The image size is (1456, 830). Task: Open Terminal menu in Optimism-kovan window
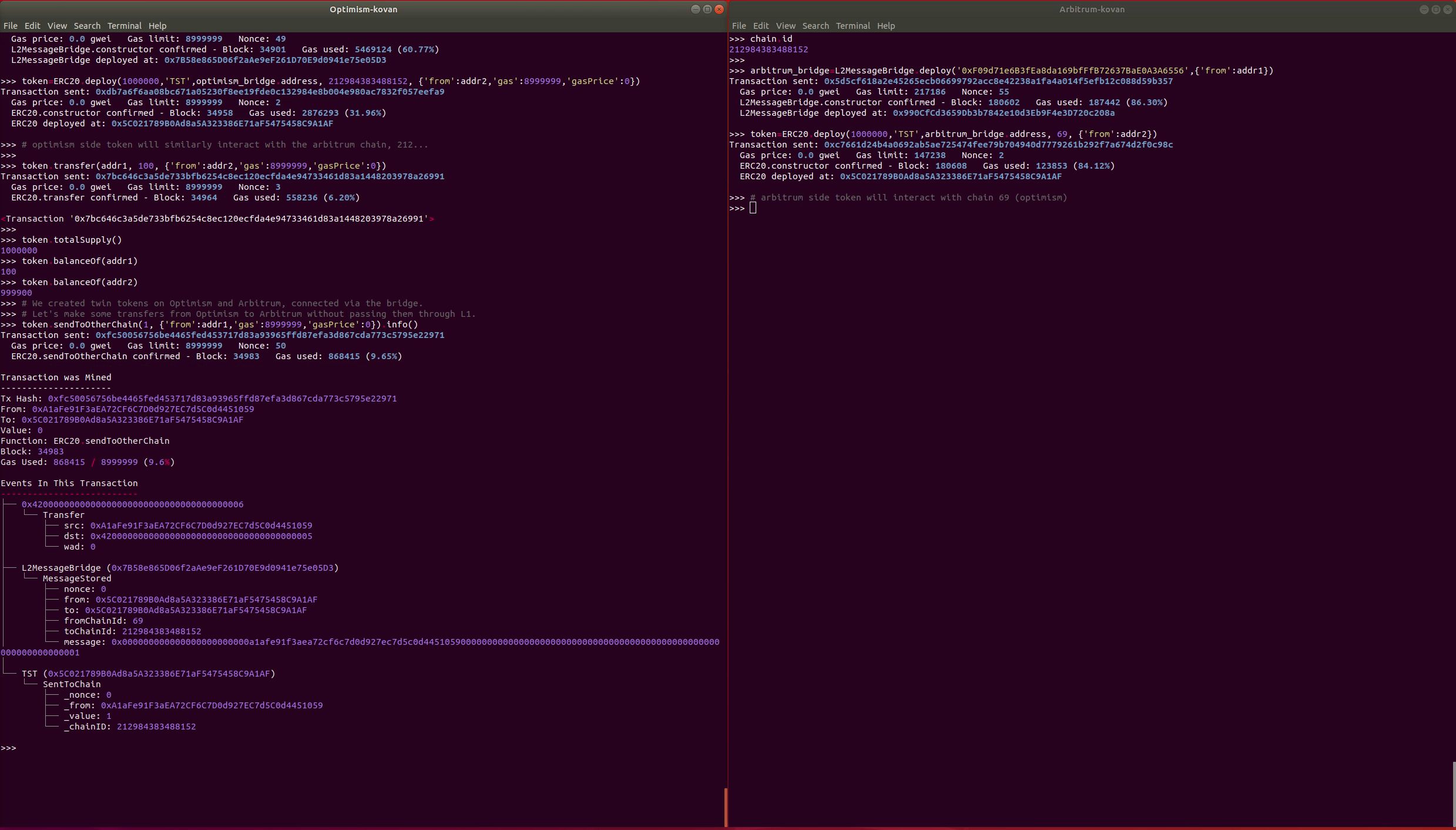[124, 26]
